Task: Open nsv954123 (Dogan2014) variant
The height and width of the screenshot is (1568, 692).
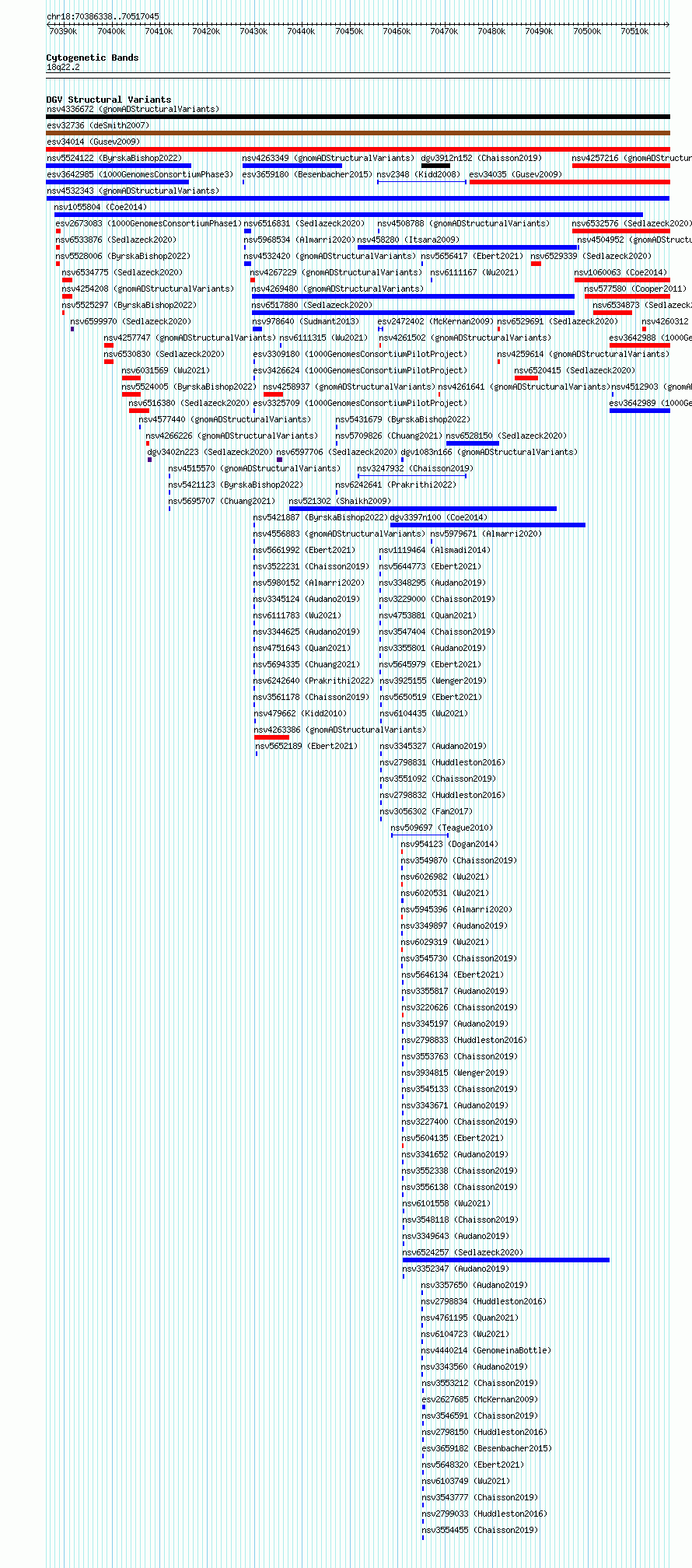Action: 449,844
